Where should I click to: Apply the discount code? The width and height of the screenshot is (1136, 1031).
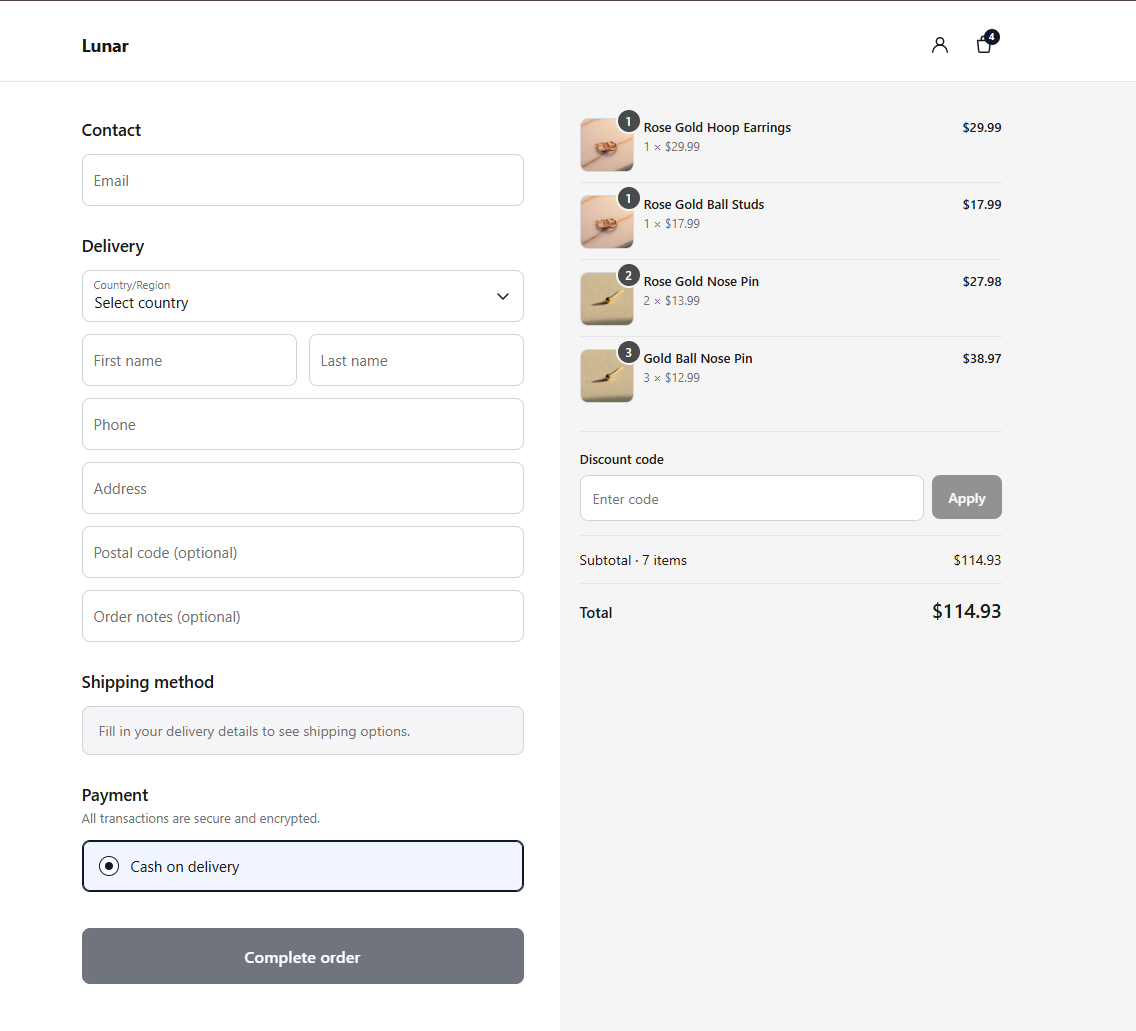coord(967,497)
